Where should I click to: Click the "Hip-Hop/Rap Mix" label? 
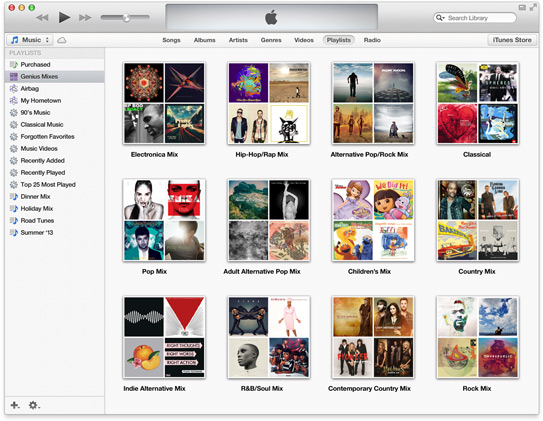(262, 154)
